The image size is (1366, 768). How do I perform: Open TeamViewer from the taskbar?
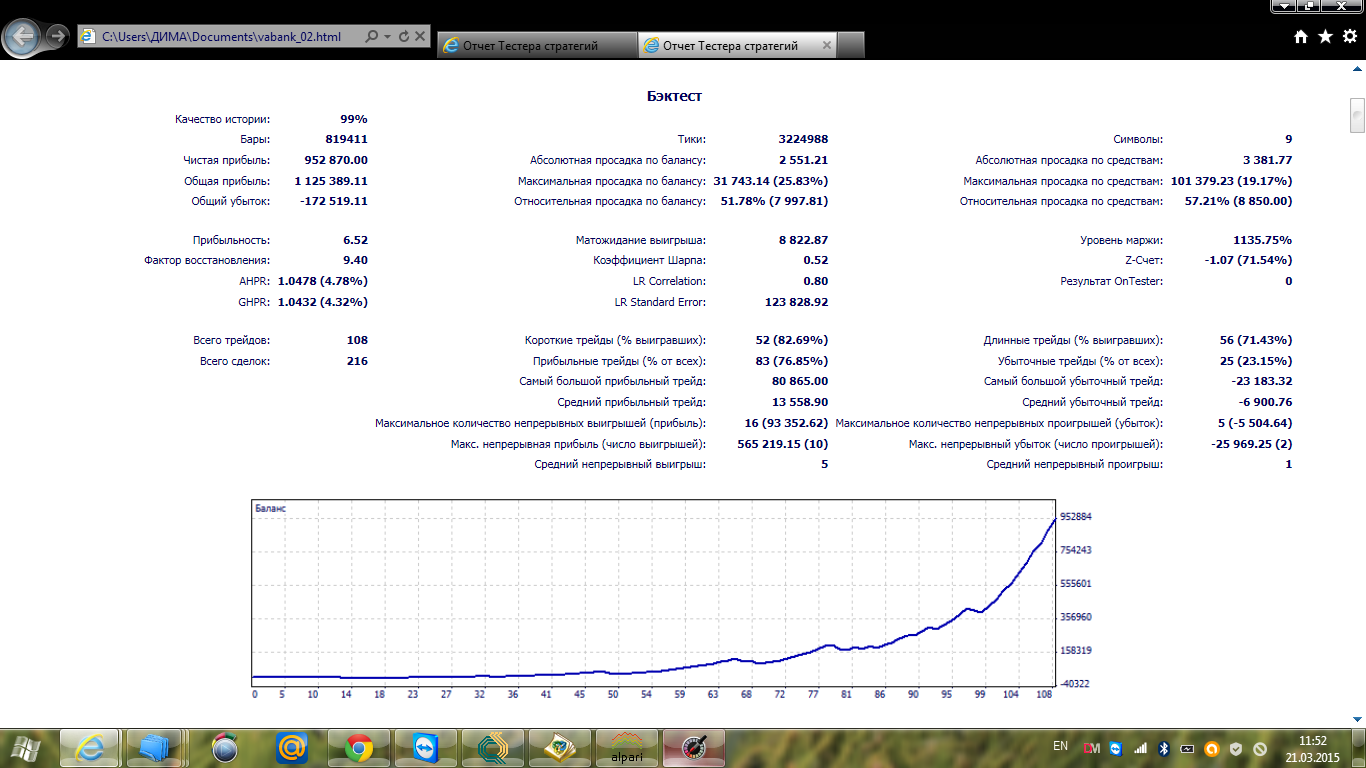pos(425,747)
